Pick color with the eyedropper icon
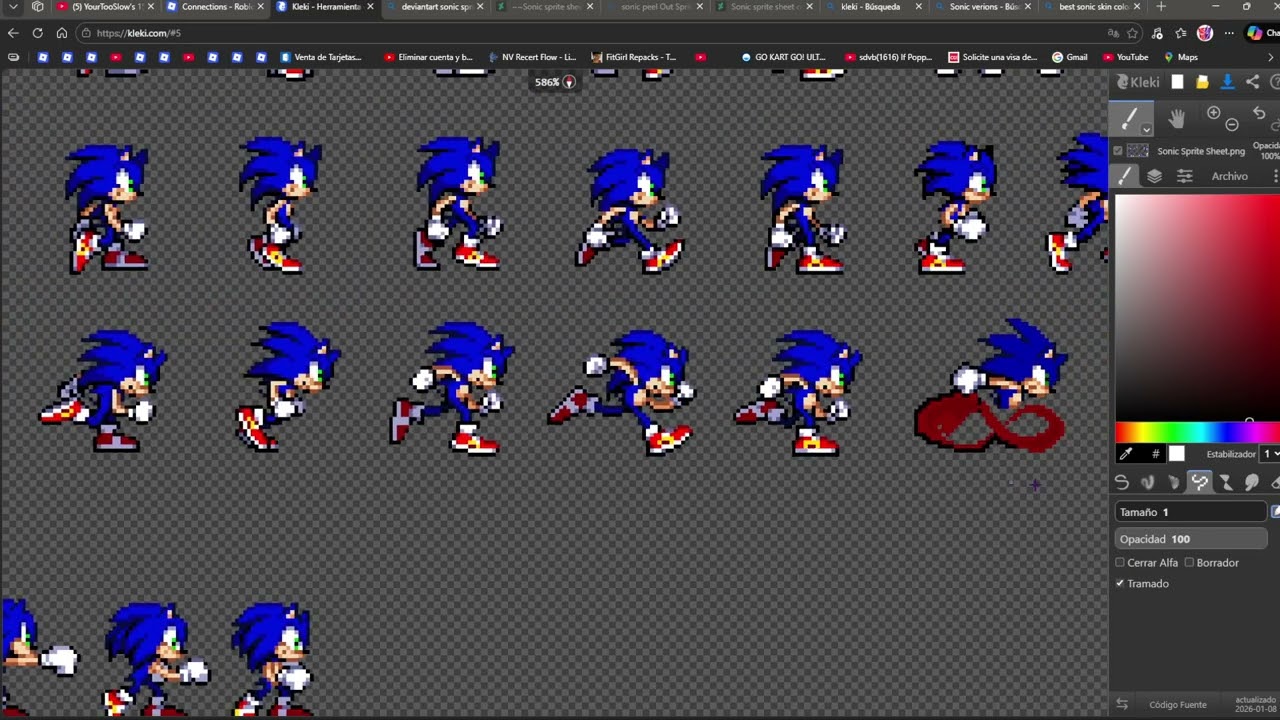Image resolution: width=1280 pixels, height=720 pixels. pyautogui.click(x=1126, y=454)
